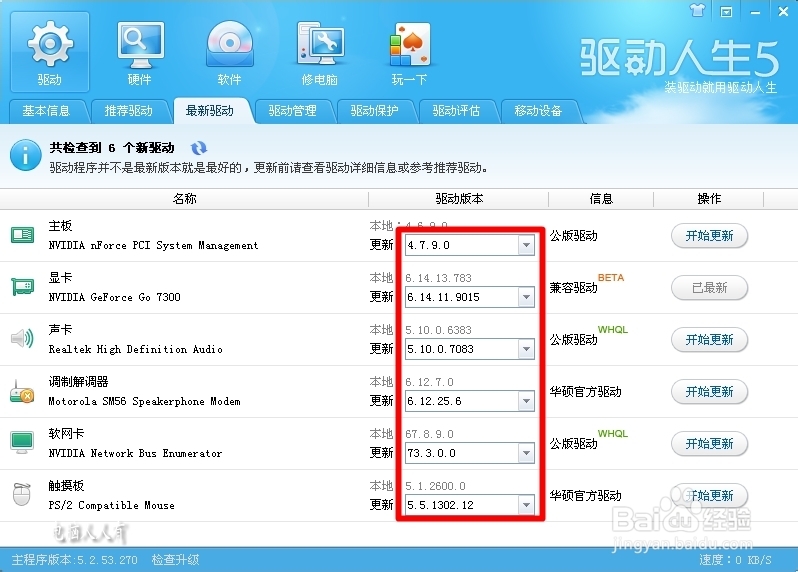Click the 兼容驱动 BETA info label
The image size is (798, 572).
click(586, 284)
